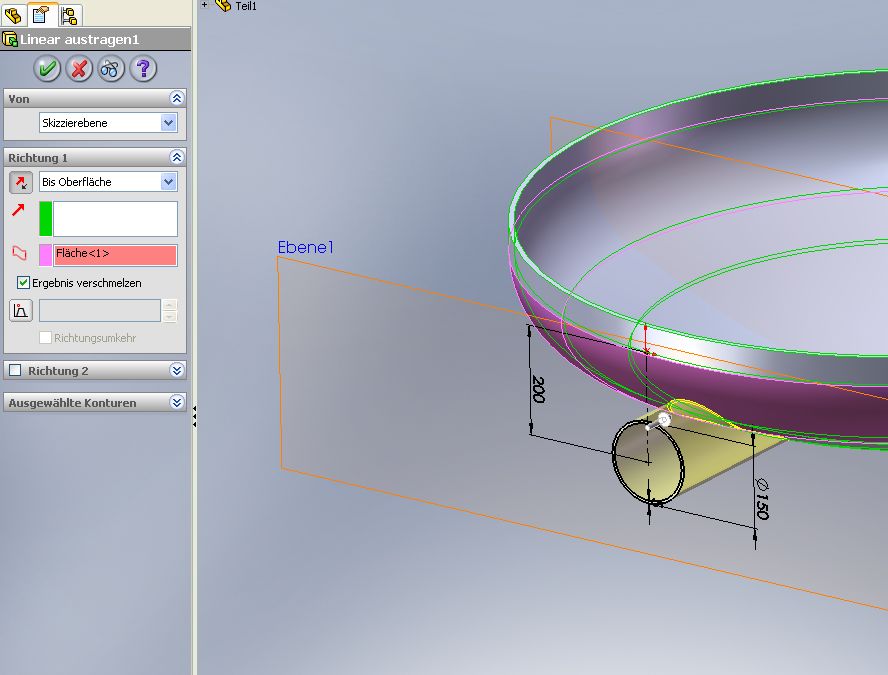Switch to the PropertyManager tab

click(42, 14)
